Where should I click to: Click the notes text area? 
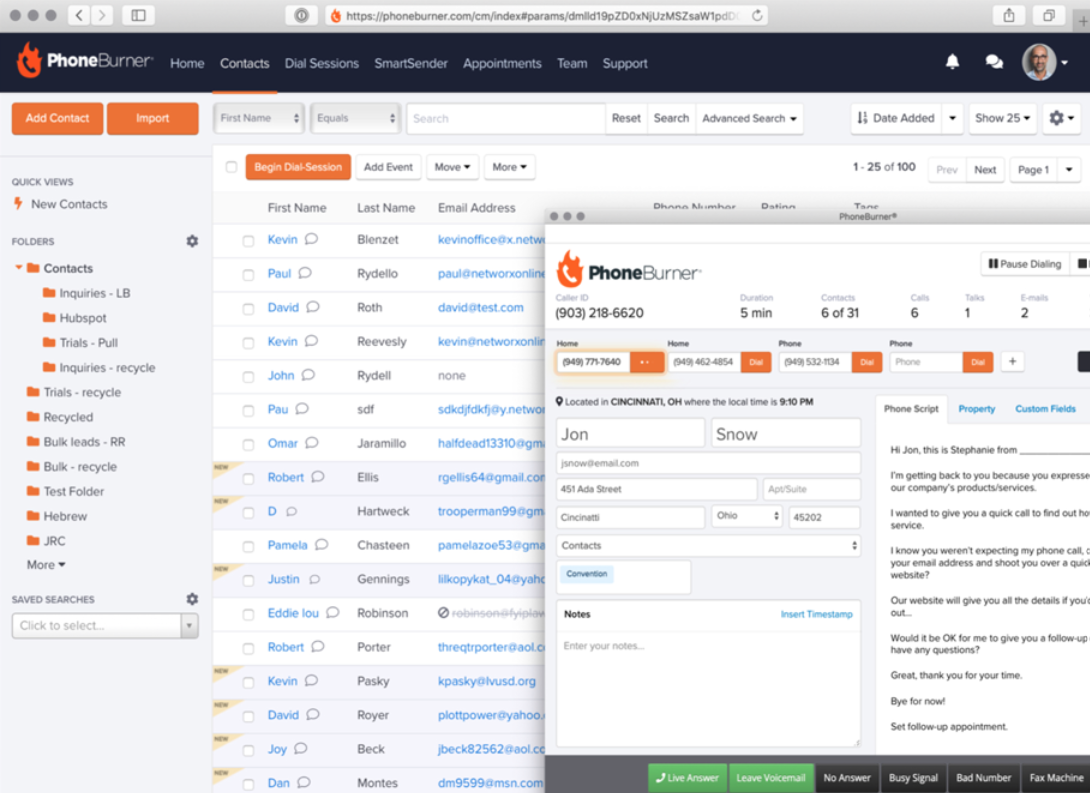click(708, 689)
